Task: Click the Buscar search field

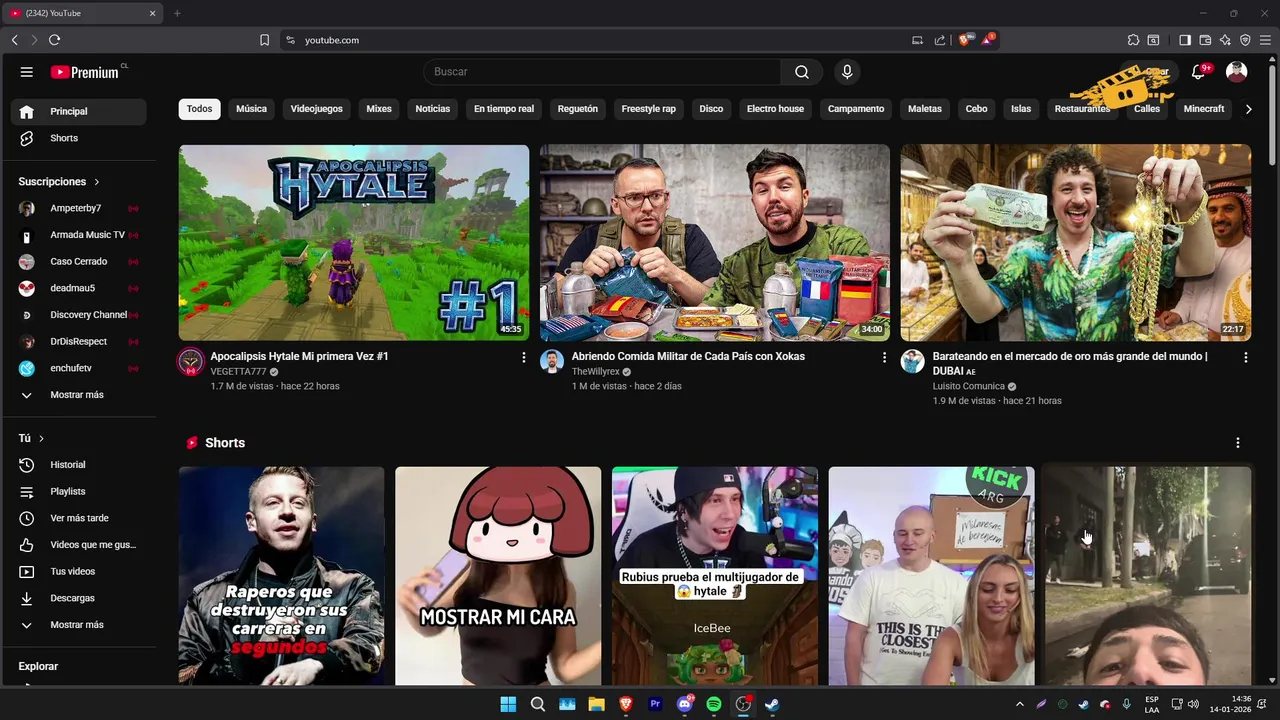Action: (602, 72)
